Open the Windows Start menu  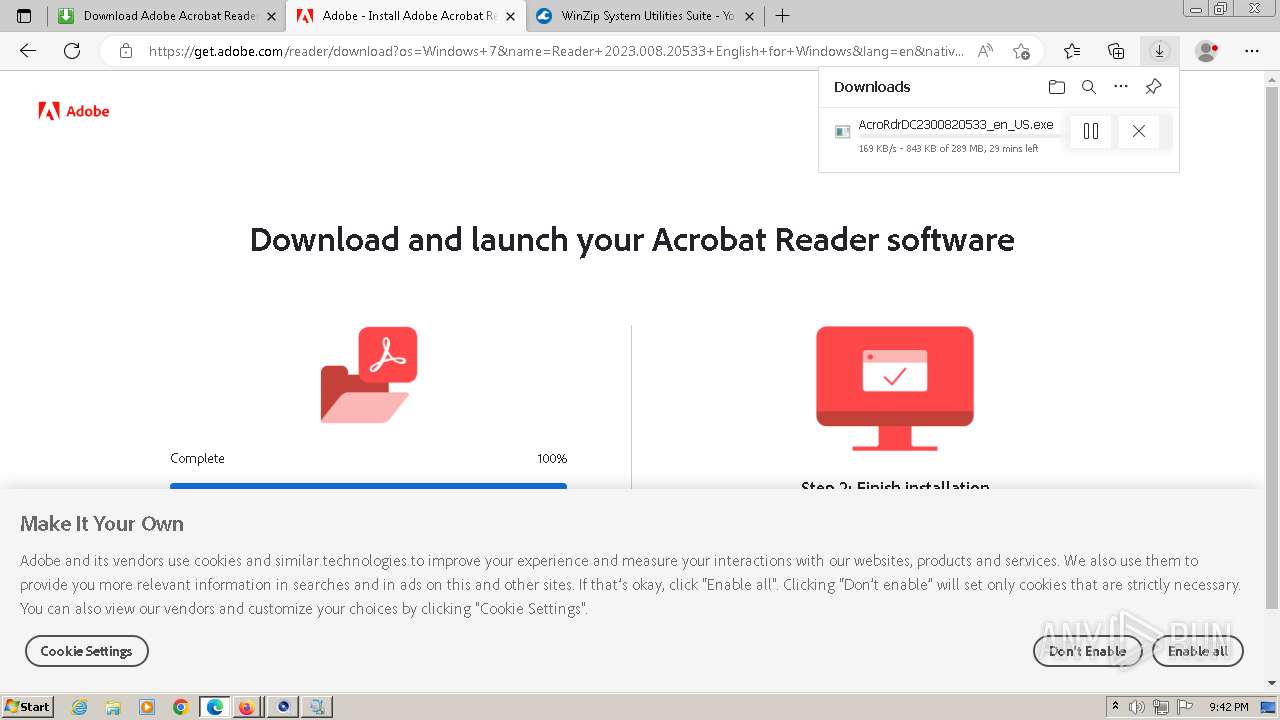point(28,707)
